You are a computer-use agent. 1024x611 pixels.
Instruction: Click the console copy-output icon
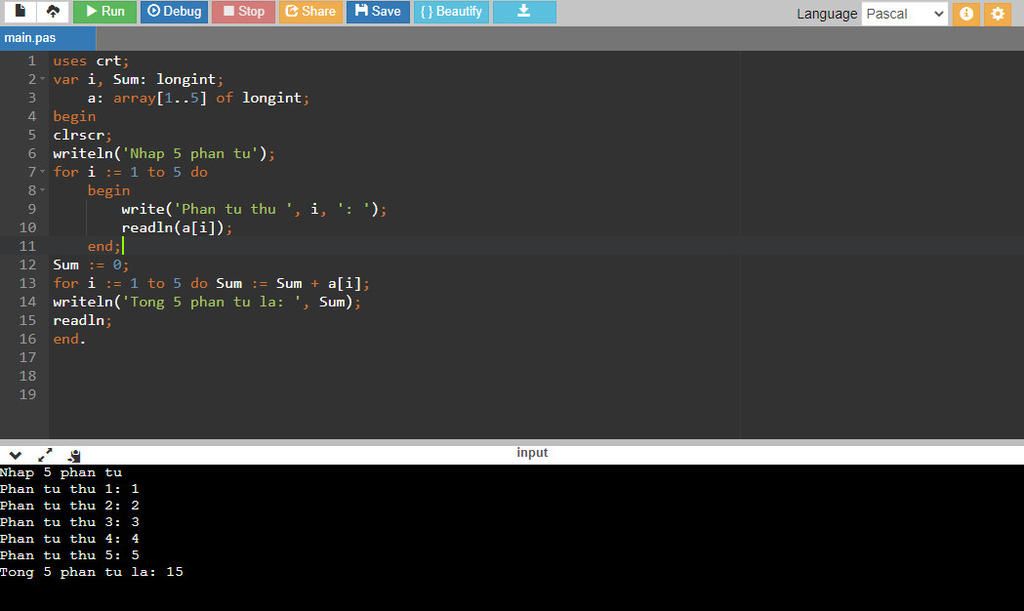click(x=74, y=455)
